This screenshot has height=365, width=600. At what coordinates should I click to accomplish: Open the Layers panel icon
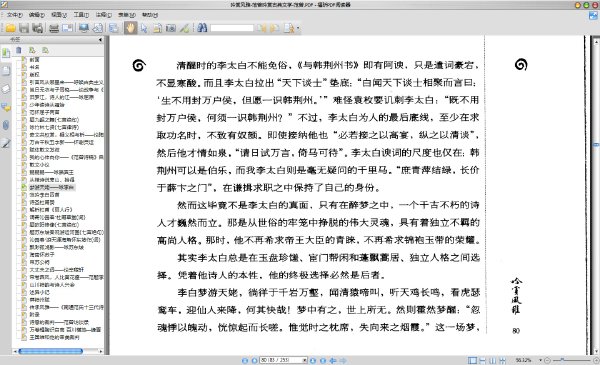(x=6, y=89)
